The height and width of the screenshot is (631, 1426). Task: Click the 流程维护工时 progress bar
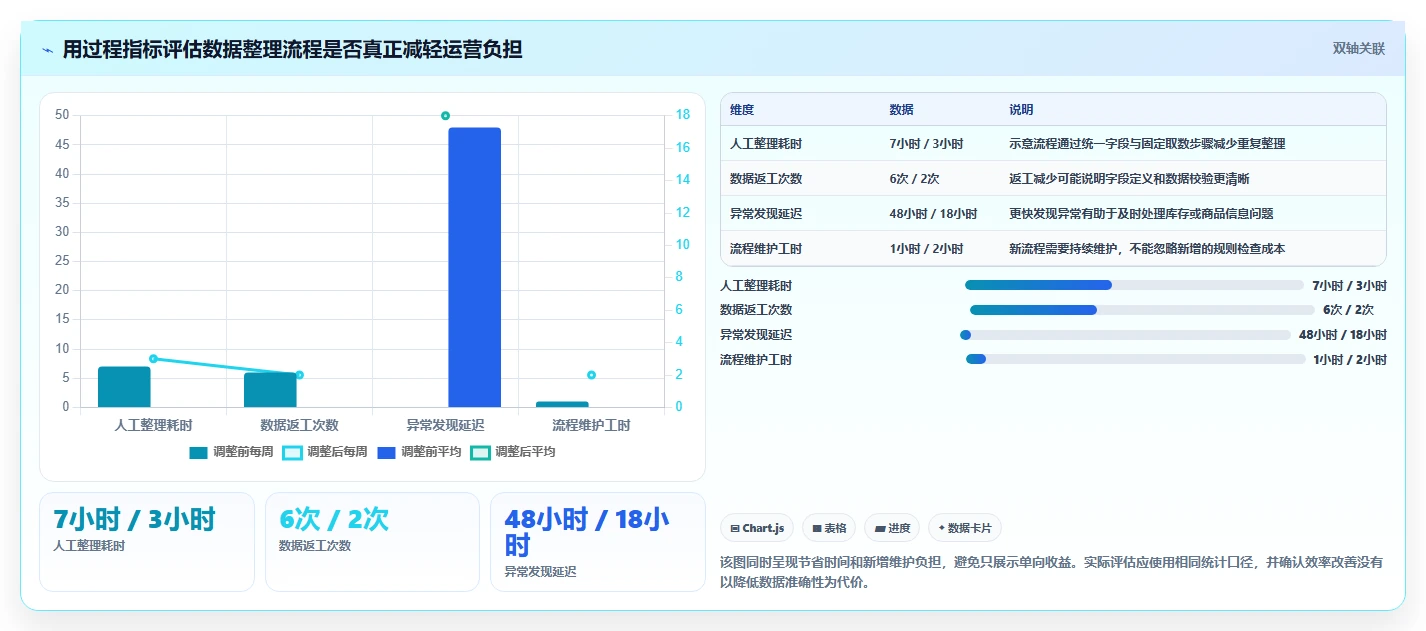tap(1135, 359)
